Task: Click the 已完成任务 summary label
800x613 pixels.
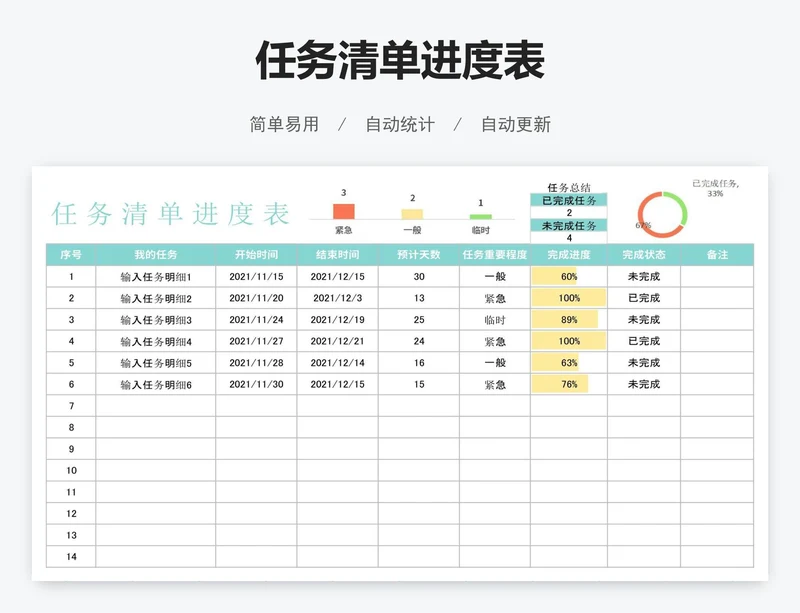Action: point(569,201)
